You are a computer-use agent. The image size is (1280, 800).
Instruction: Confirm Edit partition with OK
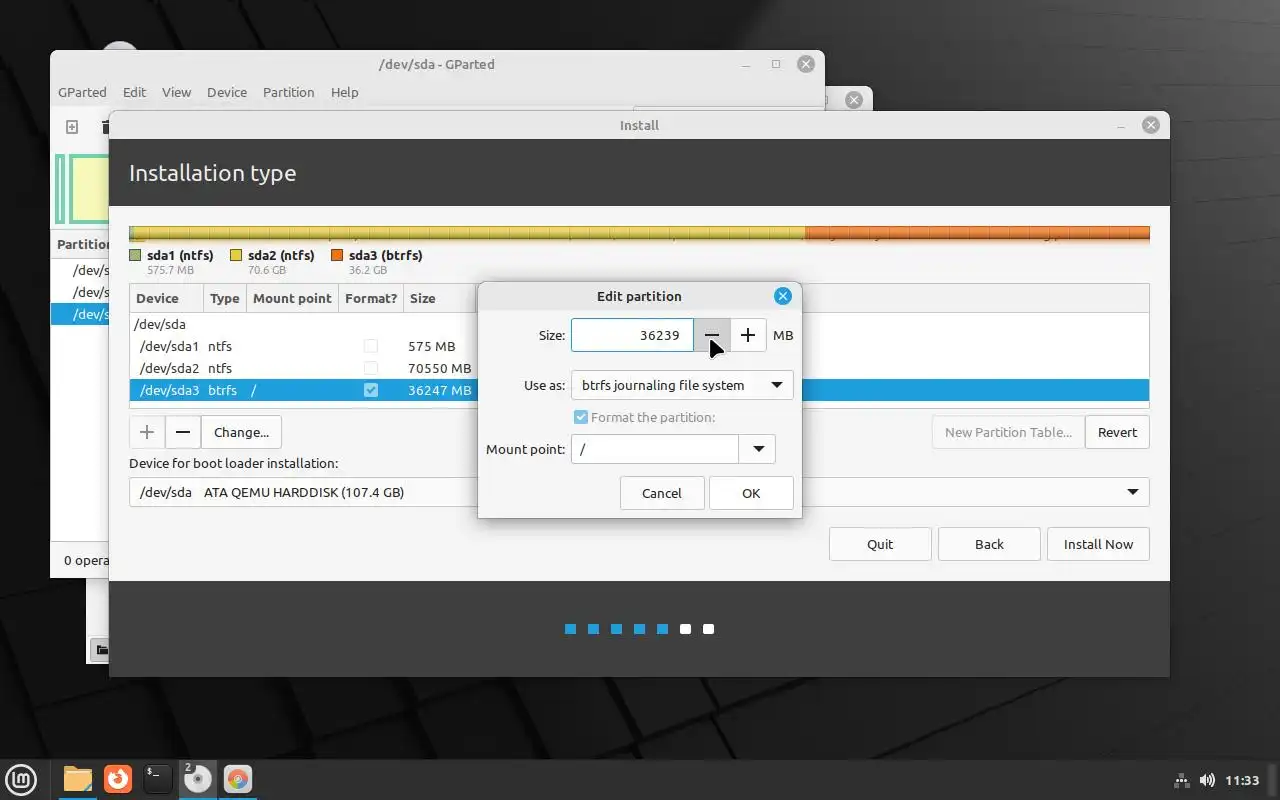coord(751,493)
